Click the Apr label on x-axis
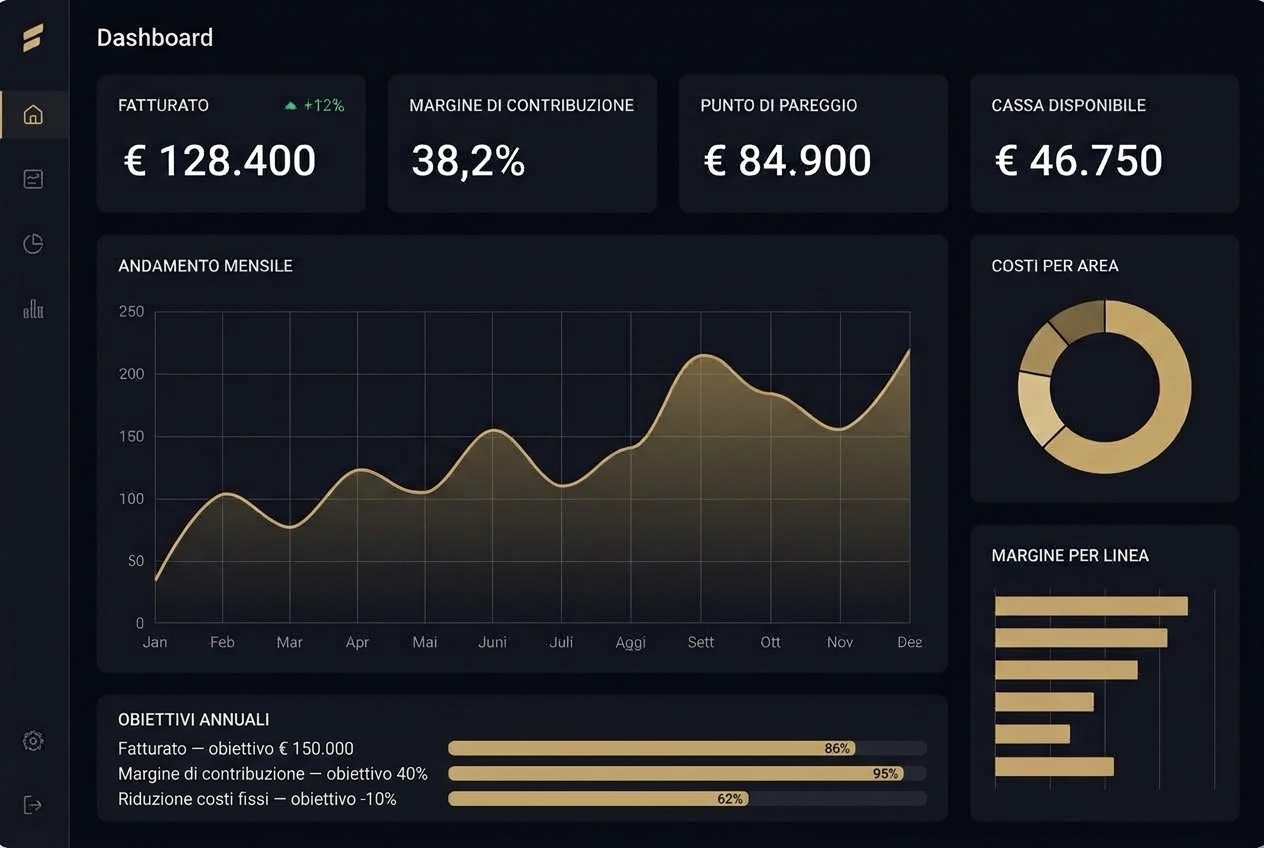Viewport: 1264px width, 848px height. click(x=357, y=642)
